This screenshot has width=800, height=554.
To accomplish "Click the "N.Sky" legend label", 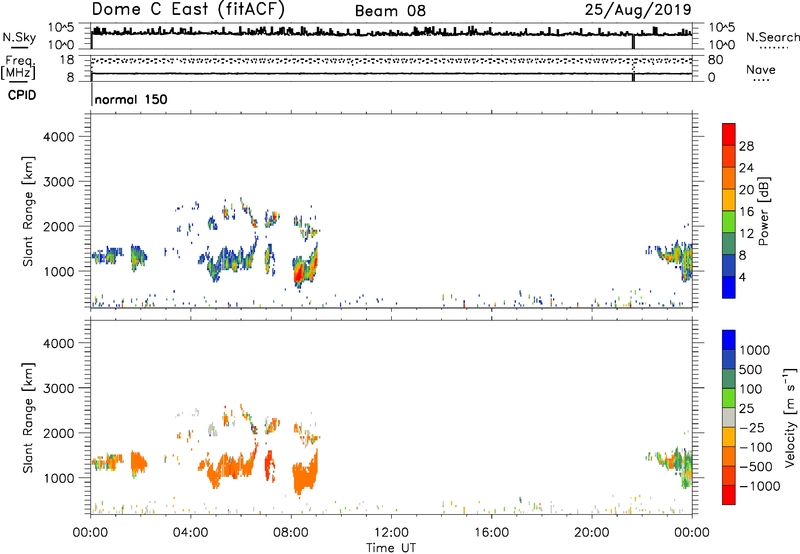I will pos(19,37).
